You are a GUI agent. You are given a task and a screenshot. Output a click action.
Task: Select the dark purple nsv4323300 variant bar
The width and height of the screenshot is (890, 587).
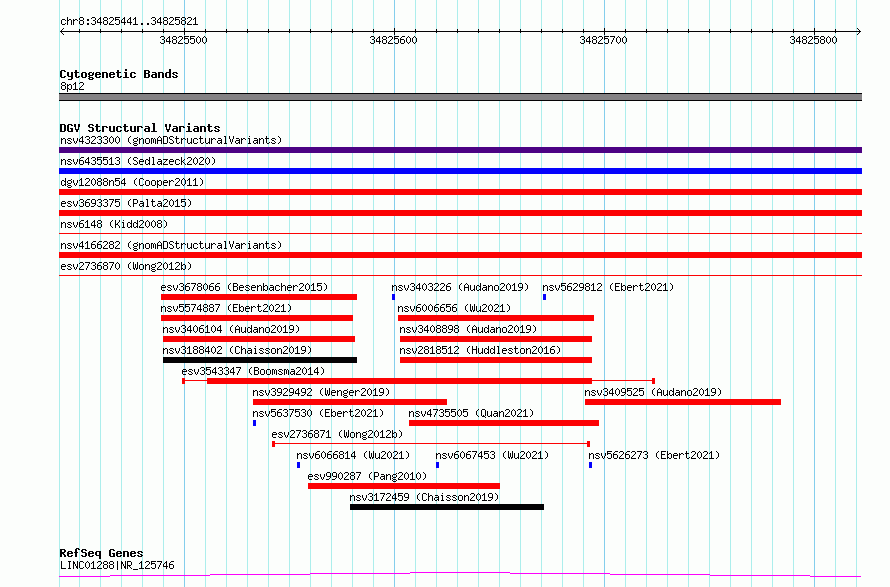coord(460,150)
